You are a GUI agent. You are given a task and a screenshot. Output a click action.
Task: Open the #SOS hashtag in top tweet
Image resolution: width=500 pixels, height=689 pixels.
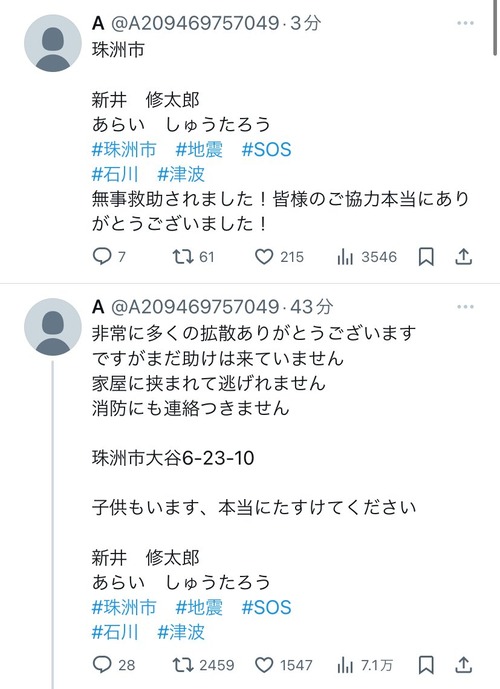(x=266, y=150)
